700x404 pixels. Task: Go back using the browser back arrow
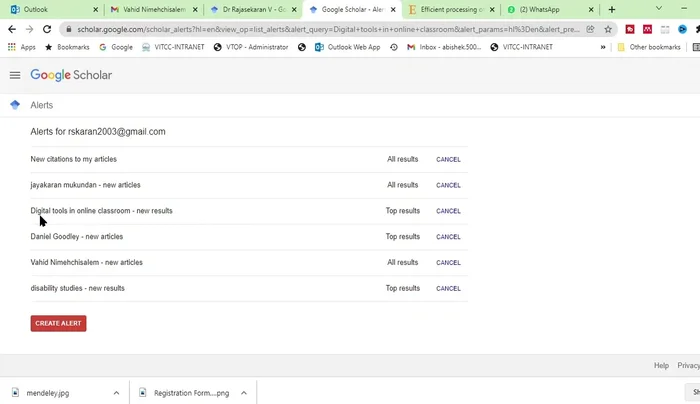(11, 29)
